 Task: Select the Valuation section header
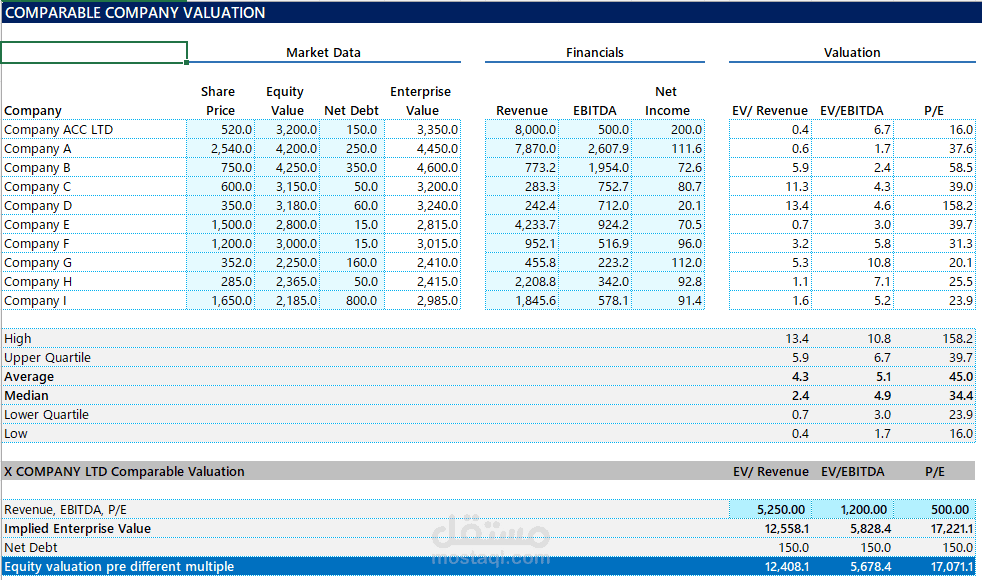[852, 53]
